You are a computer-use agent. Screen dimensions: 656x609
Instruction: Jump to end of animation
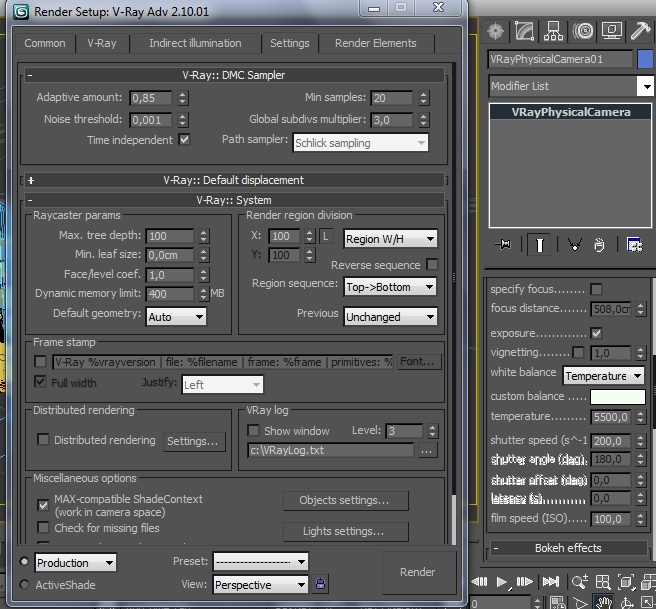pyautogui.click(x=551, y=581)
